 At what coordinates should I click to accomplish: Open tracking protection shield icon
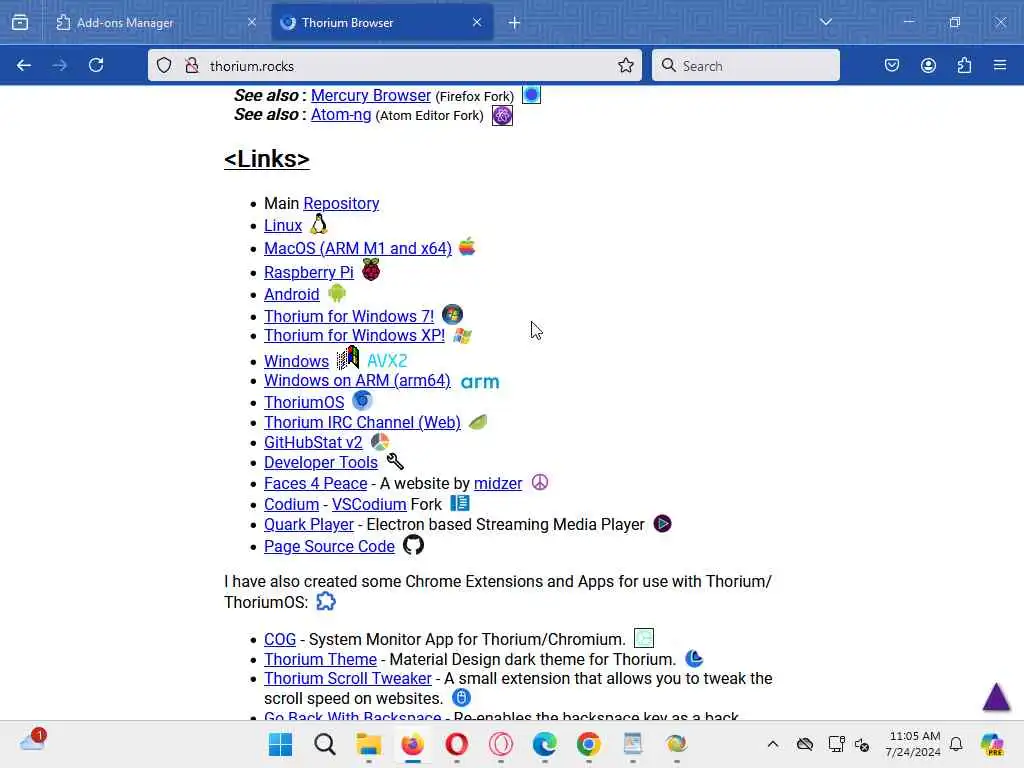click(x=164, y=65)
